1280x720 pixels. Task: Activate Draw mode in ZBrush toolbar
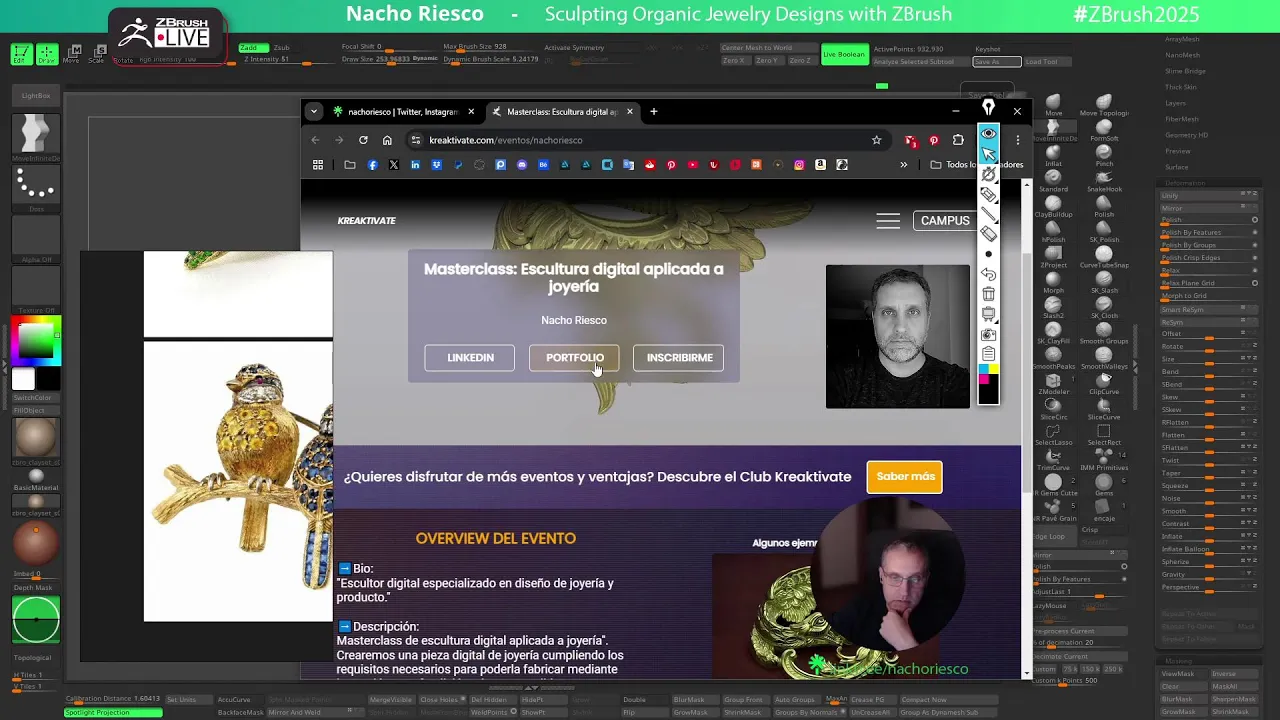point(47,54)
